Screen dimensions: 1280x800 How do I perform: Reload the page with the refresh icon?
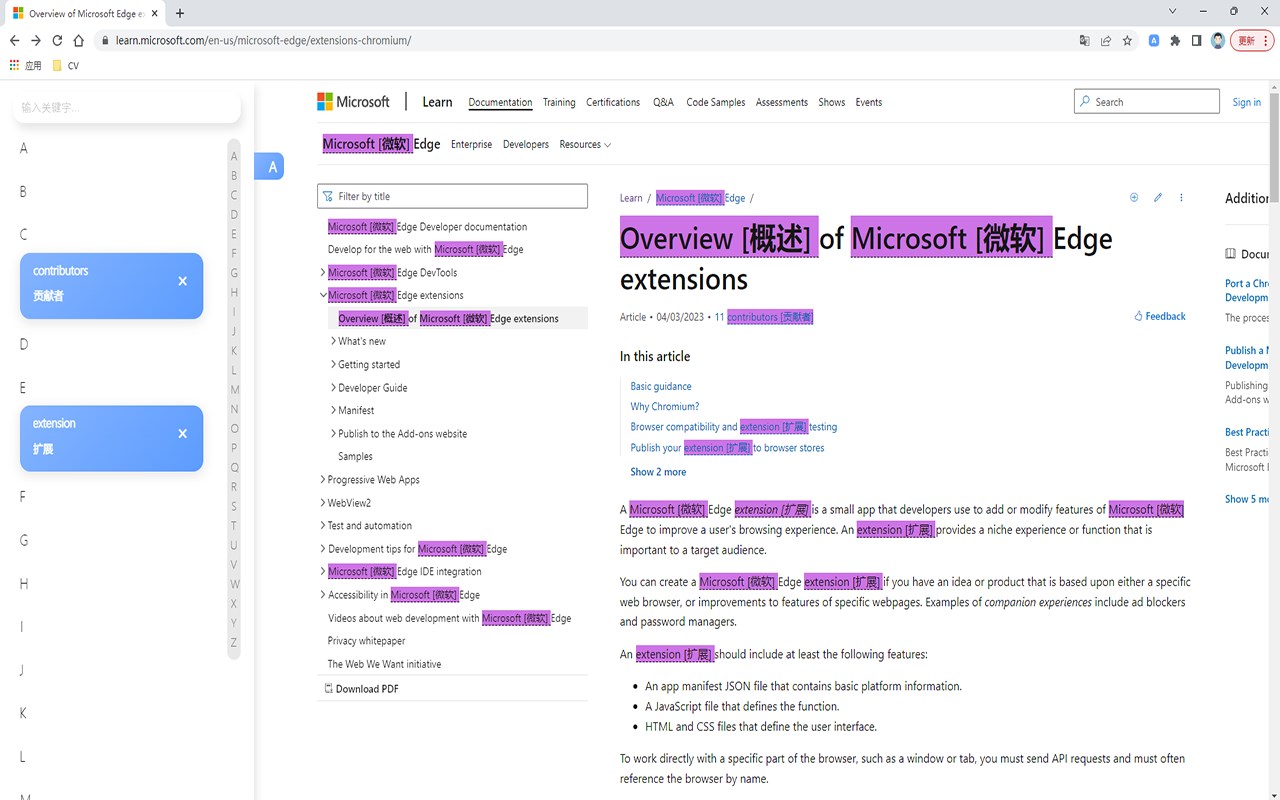[x=57, y=41]
